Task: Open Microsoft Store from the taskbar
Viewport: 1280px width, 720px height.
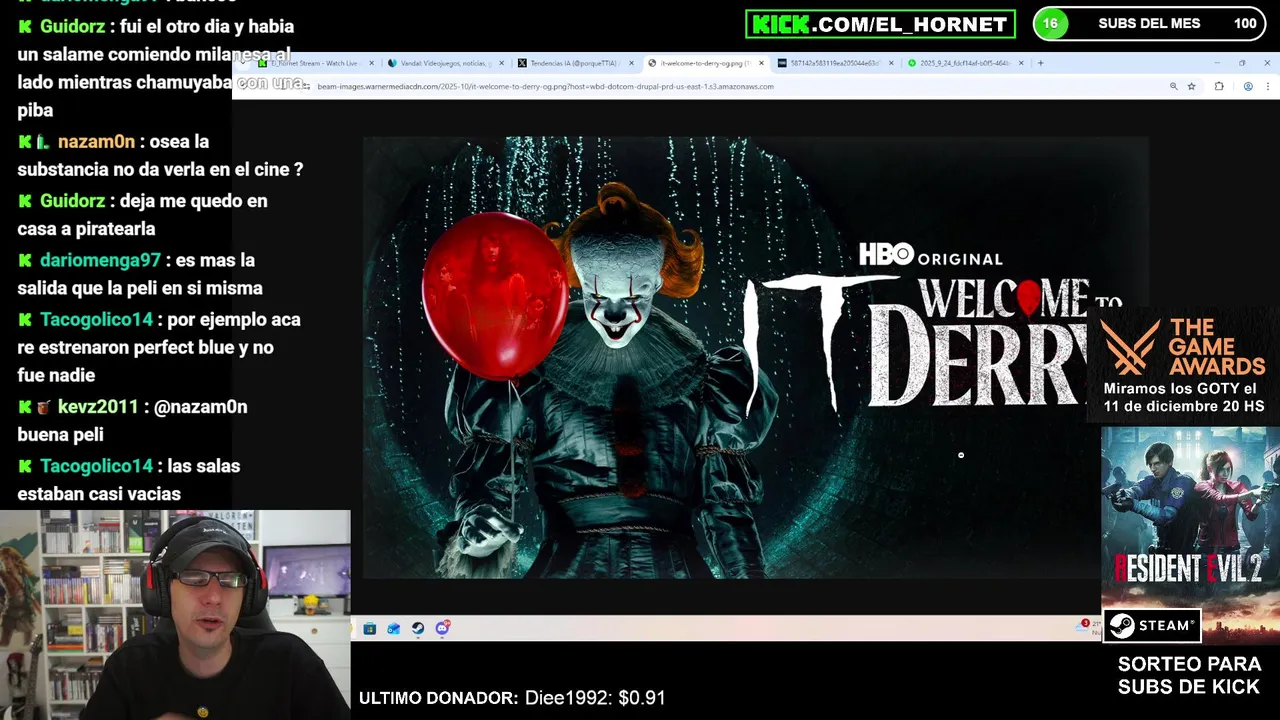Action: click(x=370, y=628)
